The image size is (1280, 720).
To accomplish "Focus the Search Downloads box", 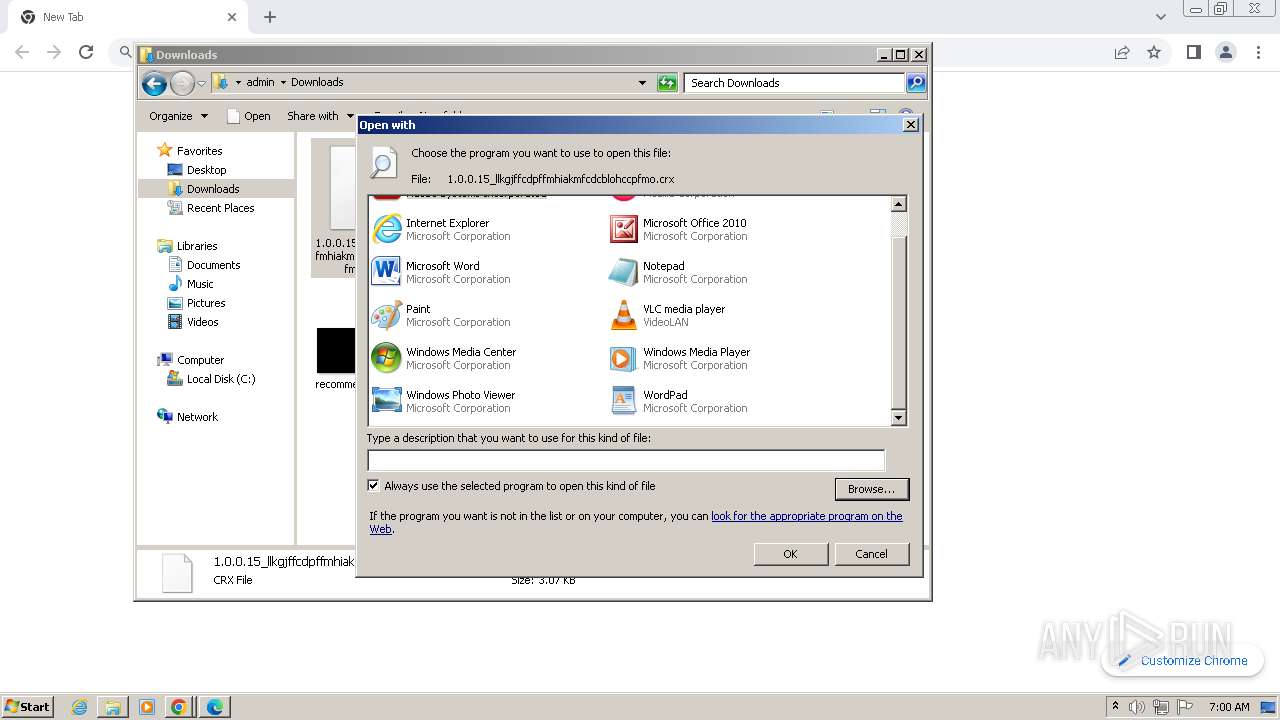I will 795,83.
